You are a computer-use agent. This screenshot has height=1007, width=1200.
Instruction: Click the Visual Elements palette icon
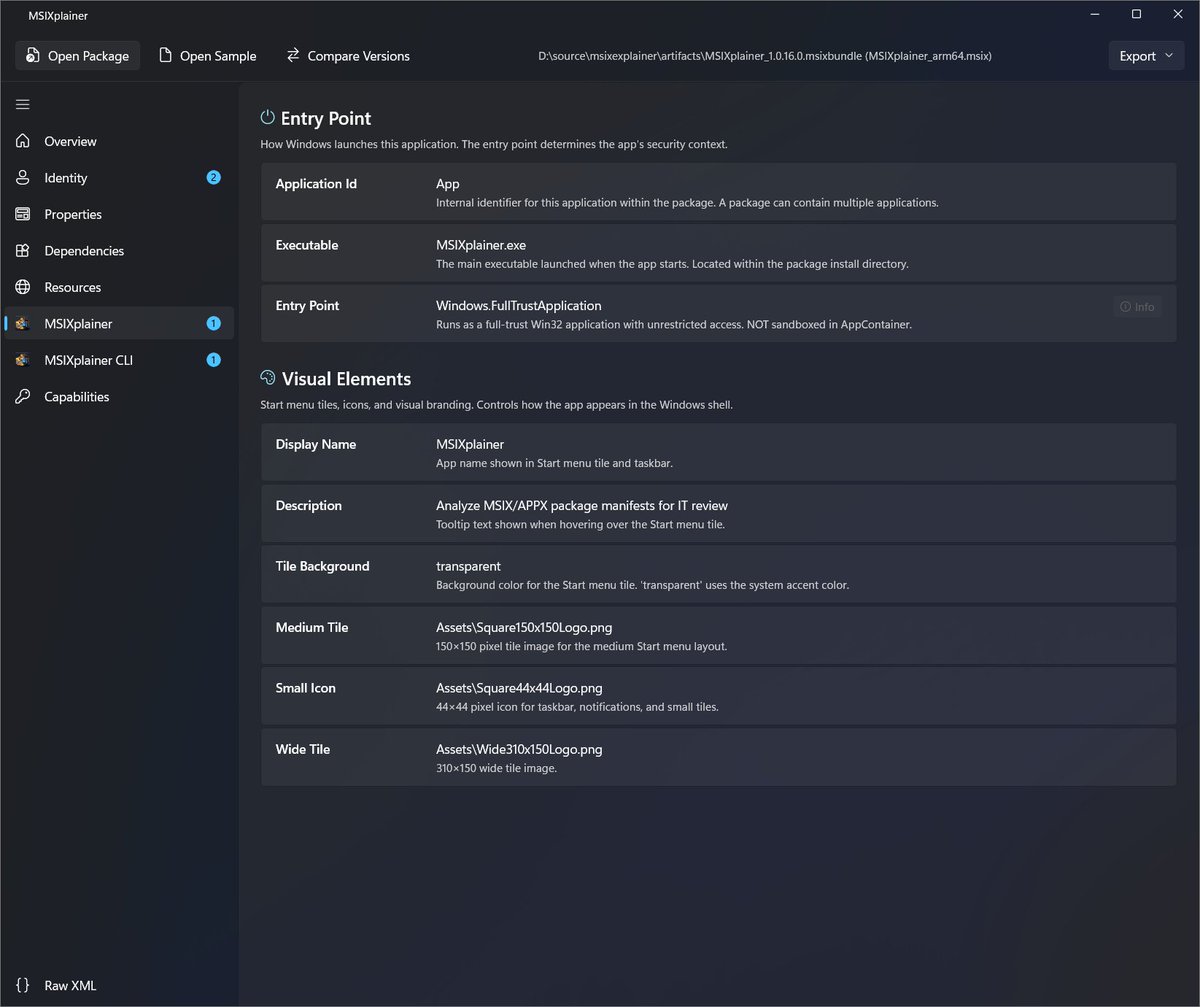(x=267, y=378)
